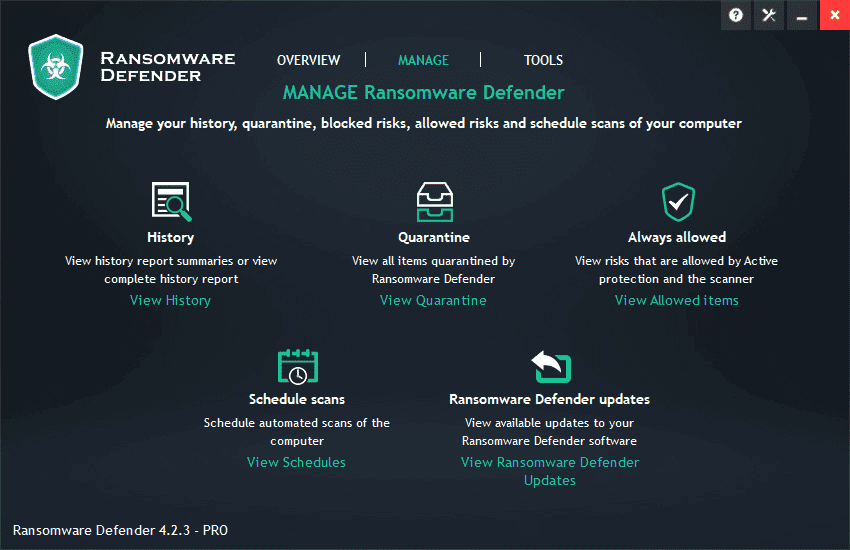Click the Quarantine inbox tray icon
Image resolution: width=850 pixels, height=550 pixels.
coord(435,202)
